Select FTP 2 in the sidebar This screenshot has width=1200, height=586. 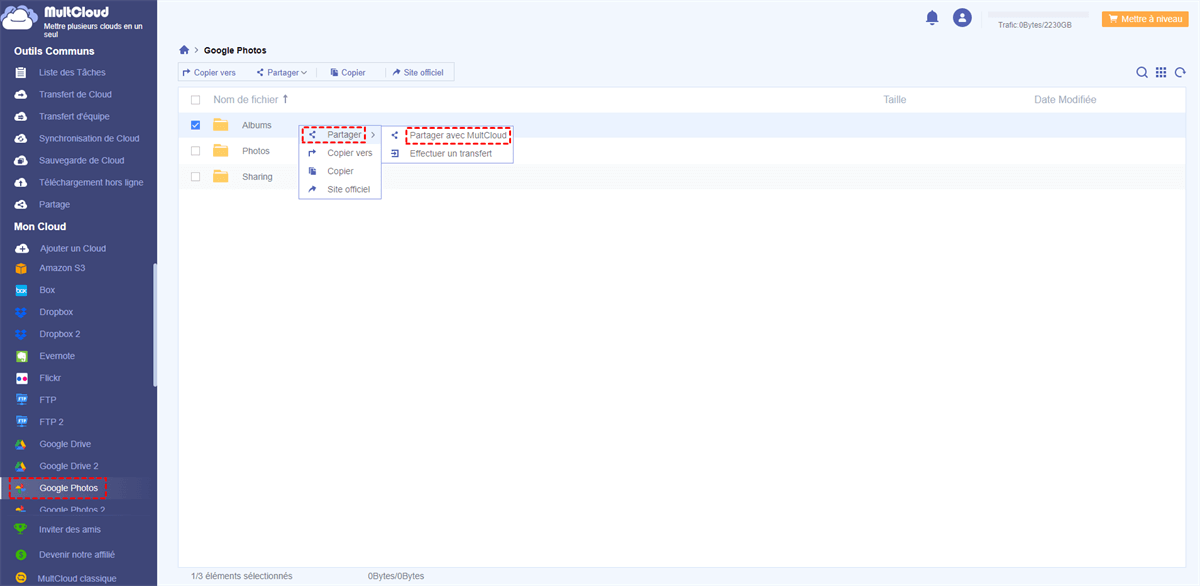[x=52, y=422]
